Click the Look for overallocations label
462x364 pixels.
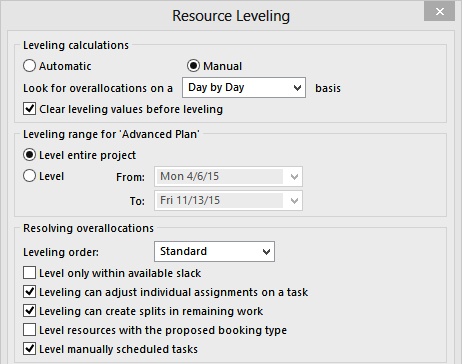point(98,88)
